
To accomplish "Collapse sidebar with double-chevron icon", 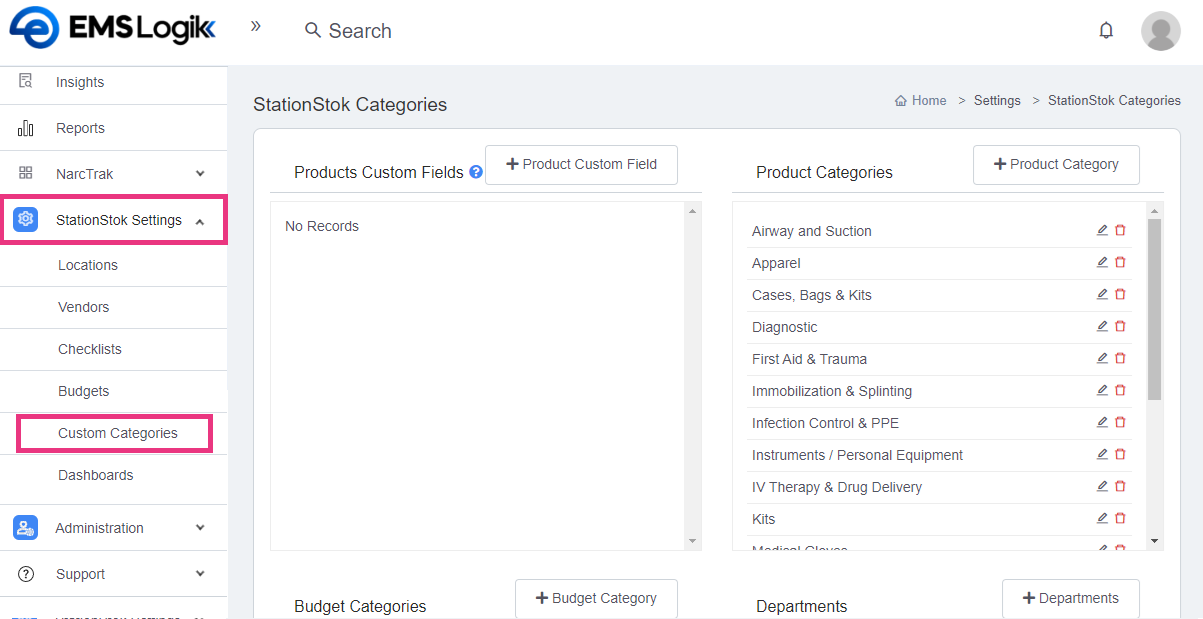I will (x=256, y=26).
